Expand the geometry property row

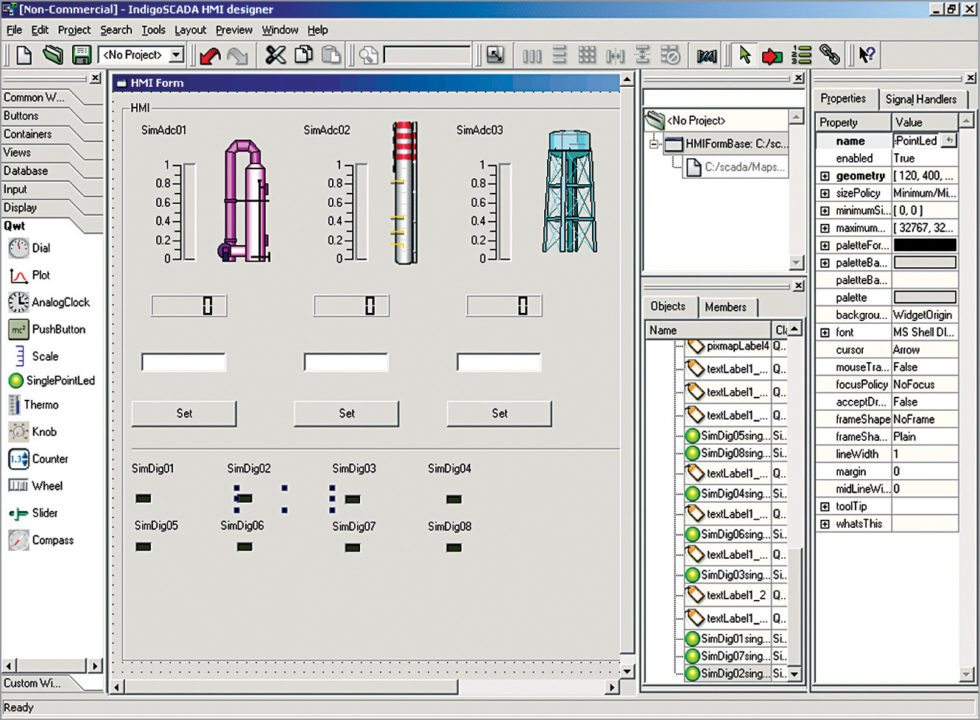pos(825,176)
